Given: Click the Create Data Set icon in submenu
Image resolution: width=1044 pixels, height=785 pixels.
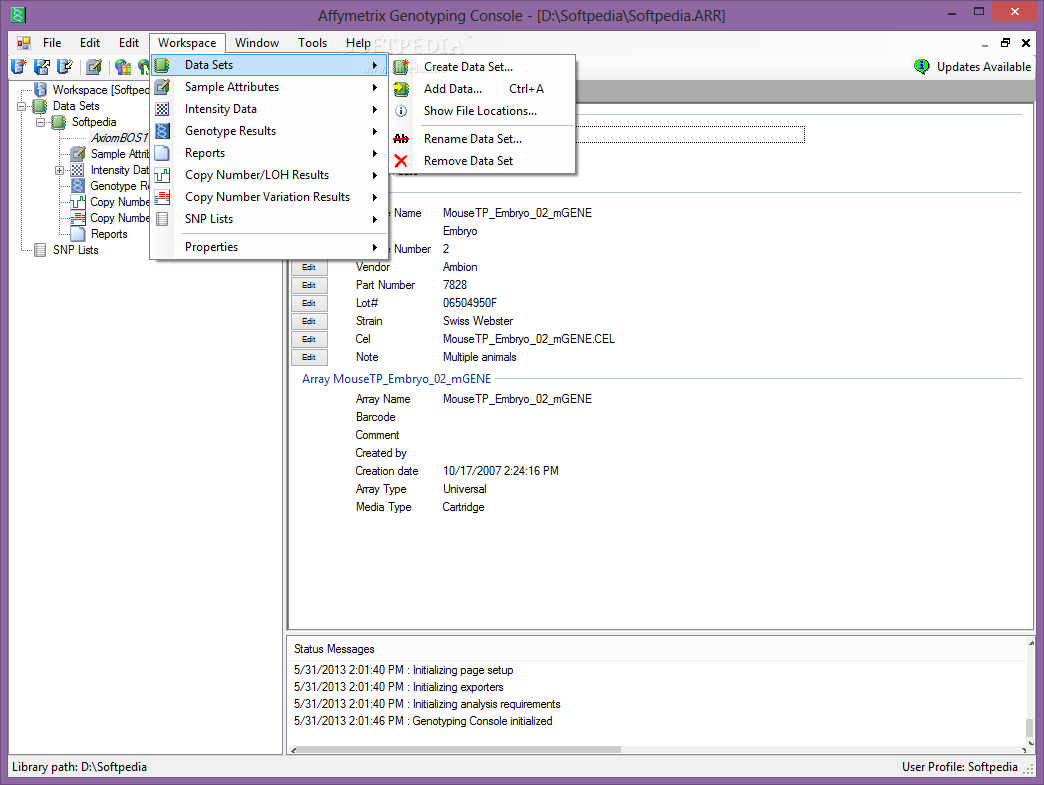Looking at the screenshot, I should (x=401, y=67).
